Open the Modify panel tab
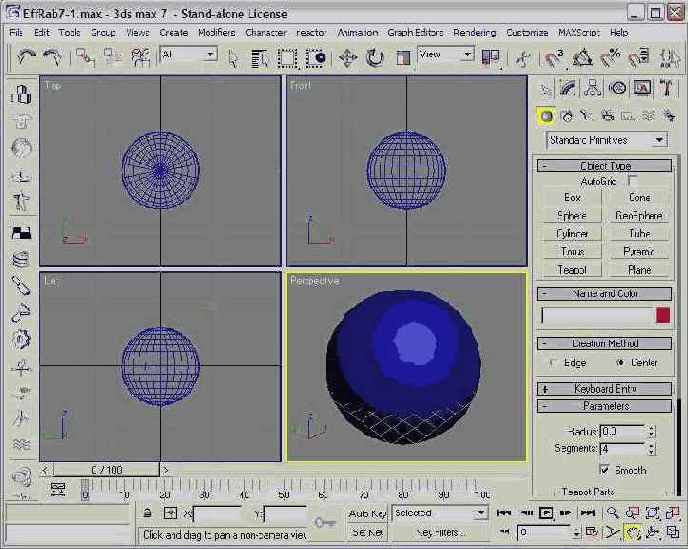Image resolution: width=688 pixels, height=549 pixels. tap(568, 89)
